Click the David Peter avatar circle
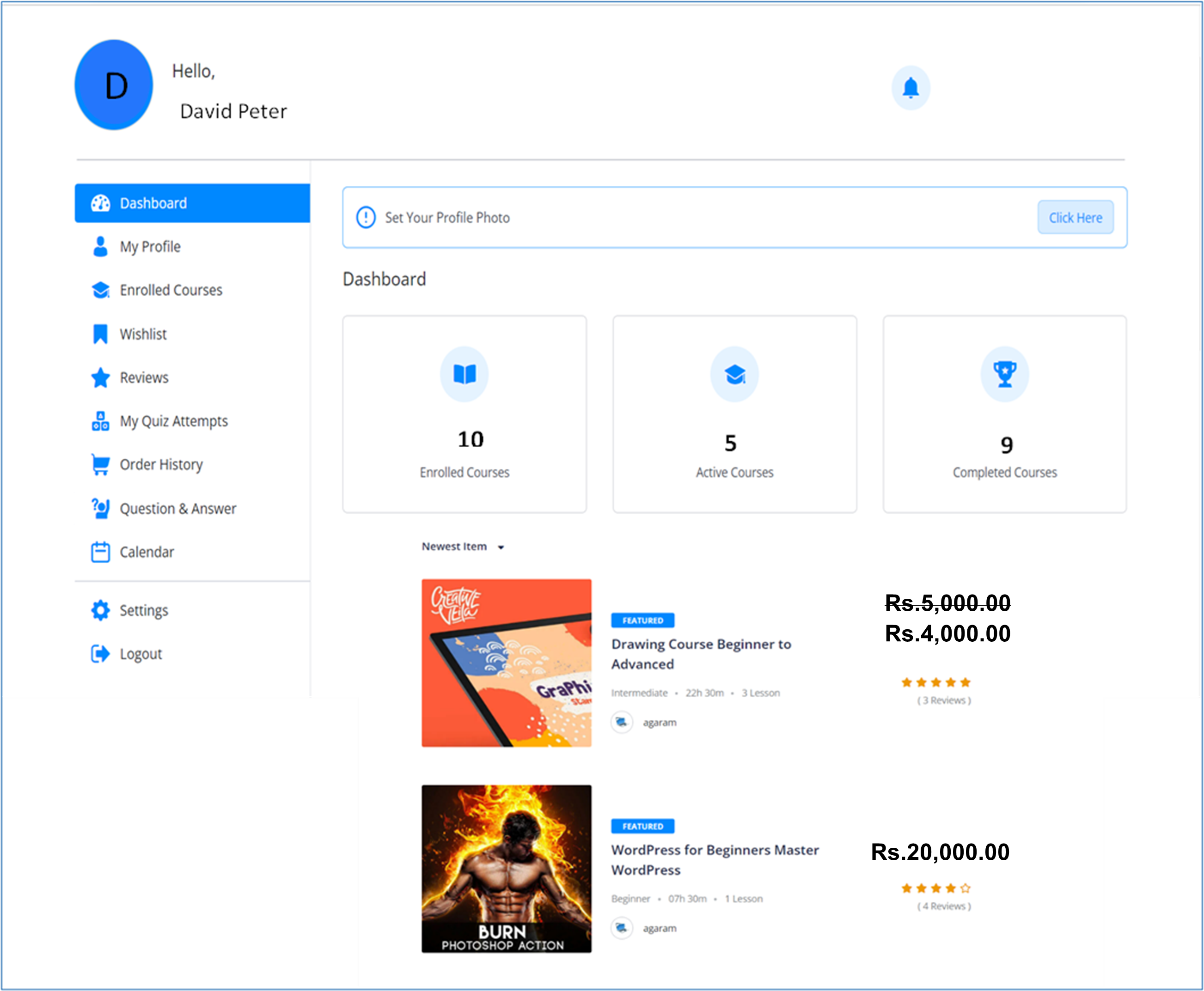This screenshot has width=1204, height=991. tap(114, 85)
